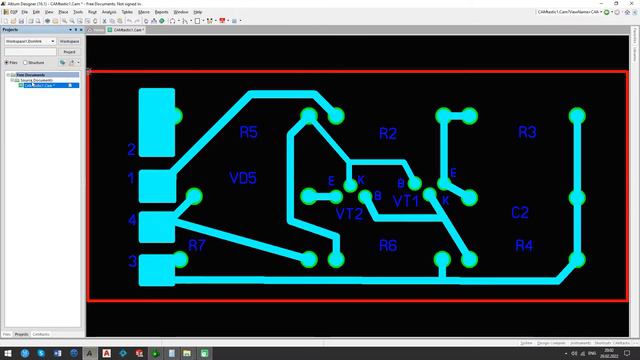
Task: Click the Cut (scissors) toolbar icon
Action: [104, 21]
